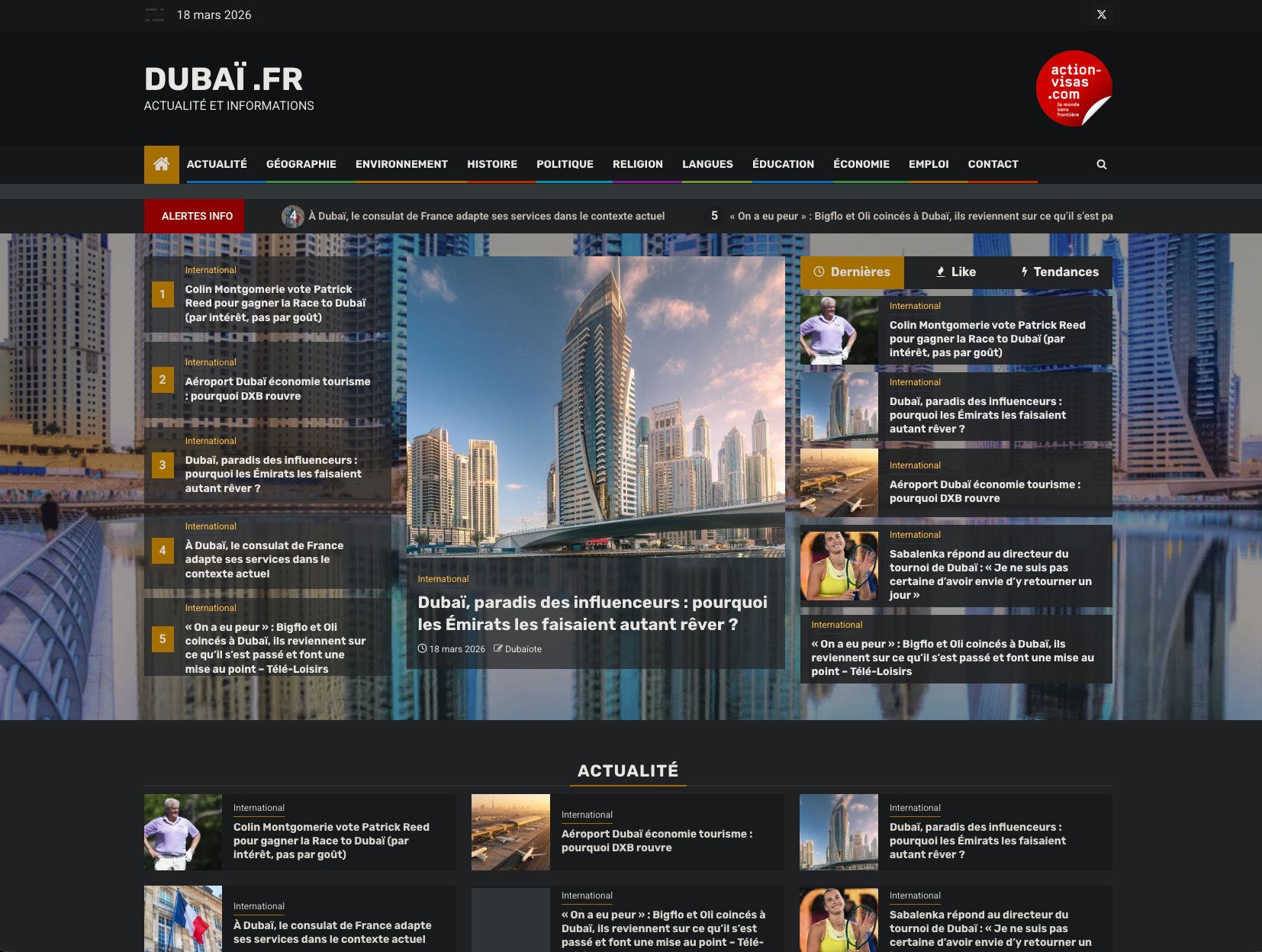This screenshot has width=1262, height=952.
Task: Click the clock icon beside 18 mars 2026
Action: 422,648
